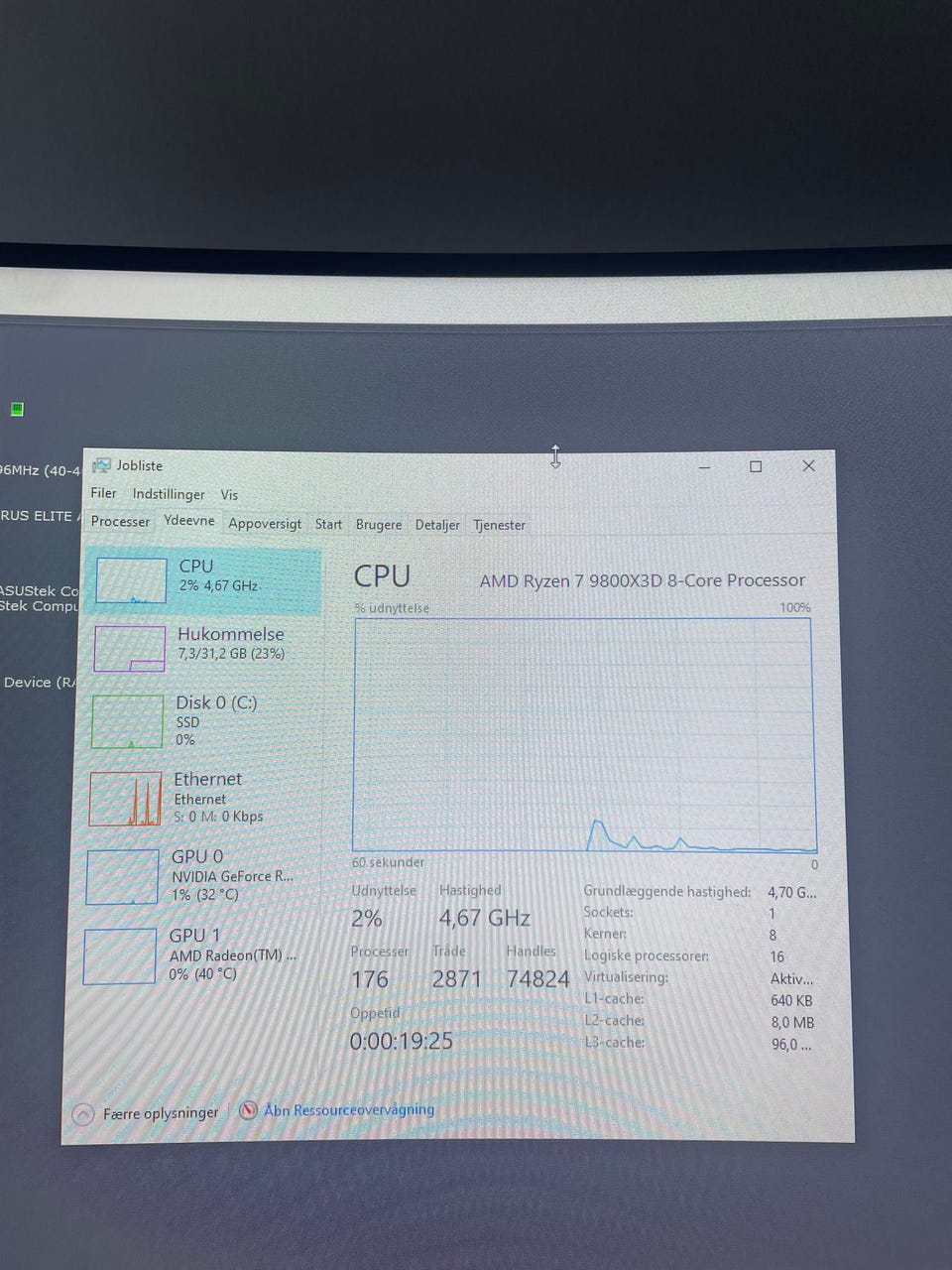Click the Logiske processorer value 16
Viewport: 952px width, 1270px height.
[x=776, y=956]
